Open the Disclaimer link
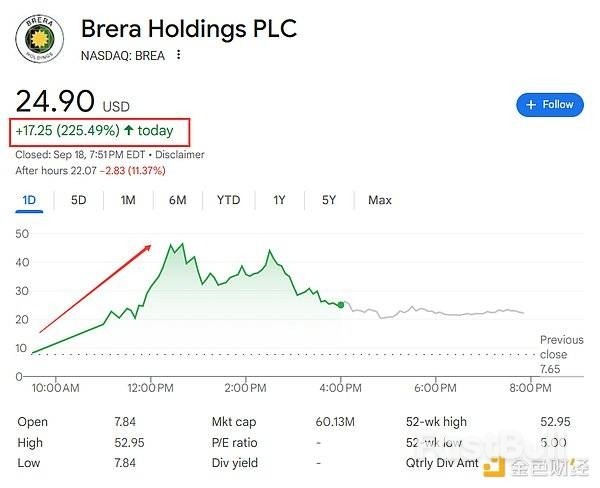Screen dimensions: 600x488 click(181, 155)
